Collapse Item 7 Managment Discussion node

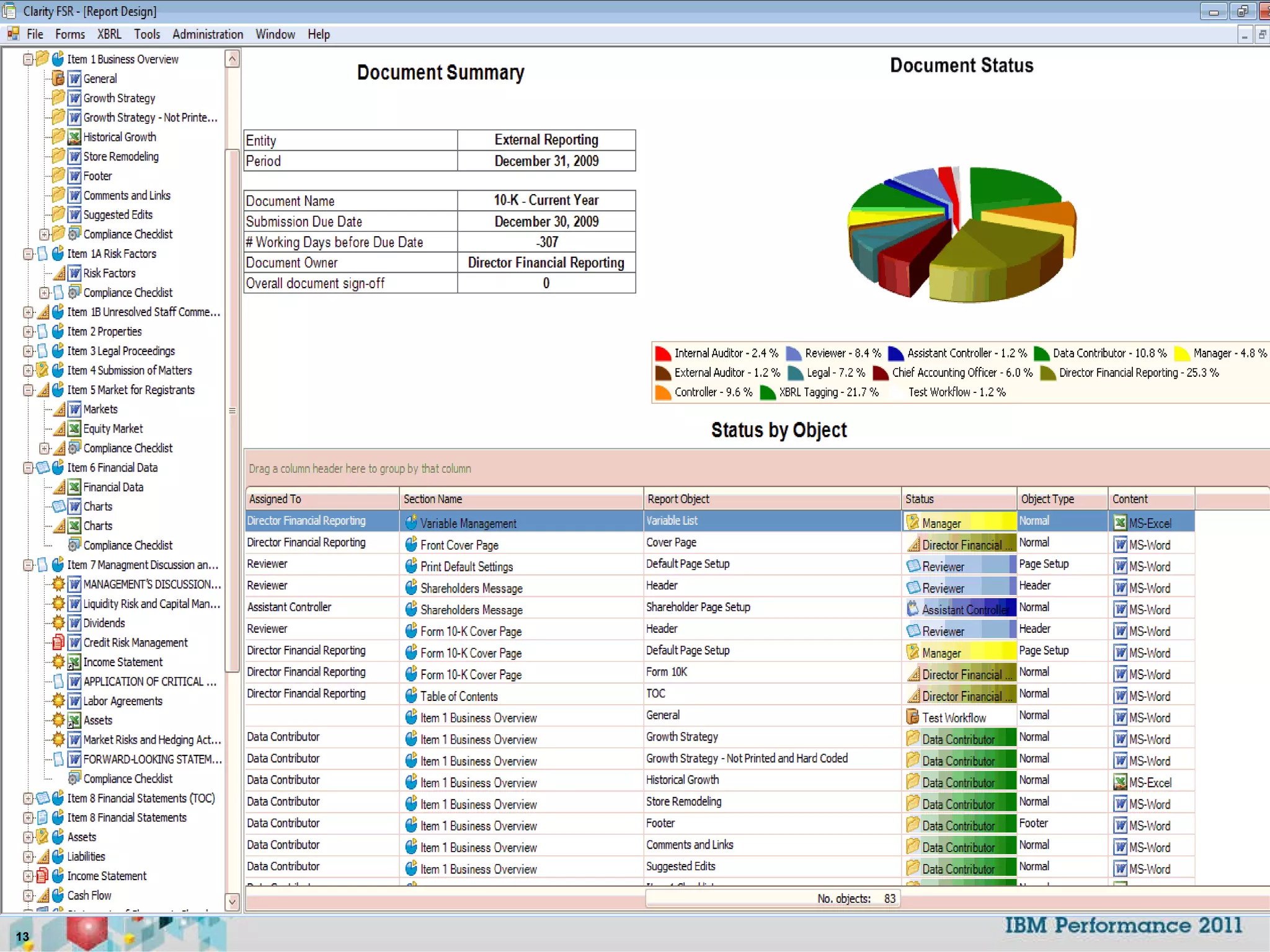pos(28,565)
